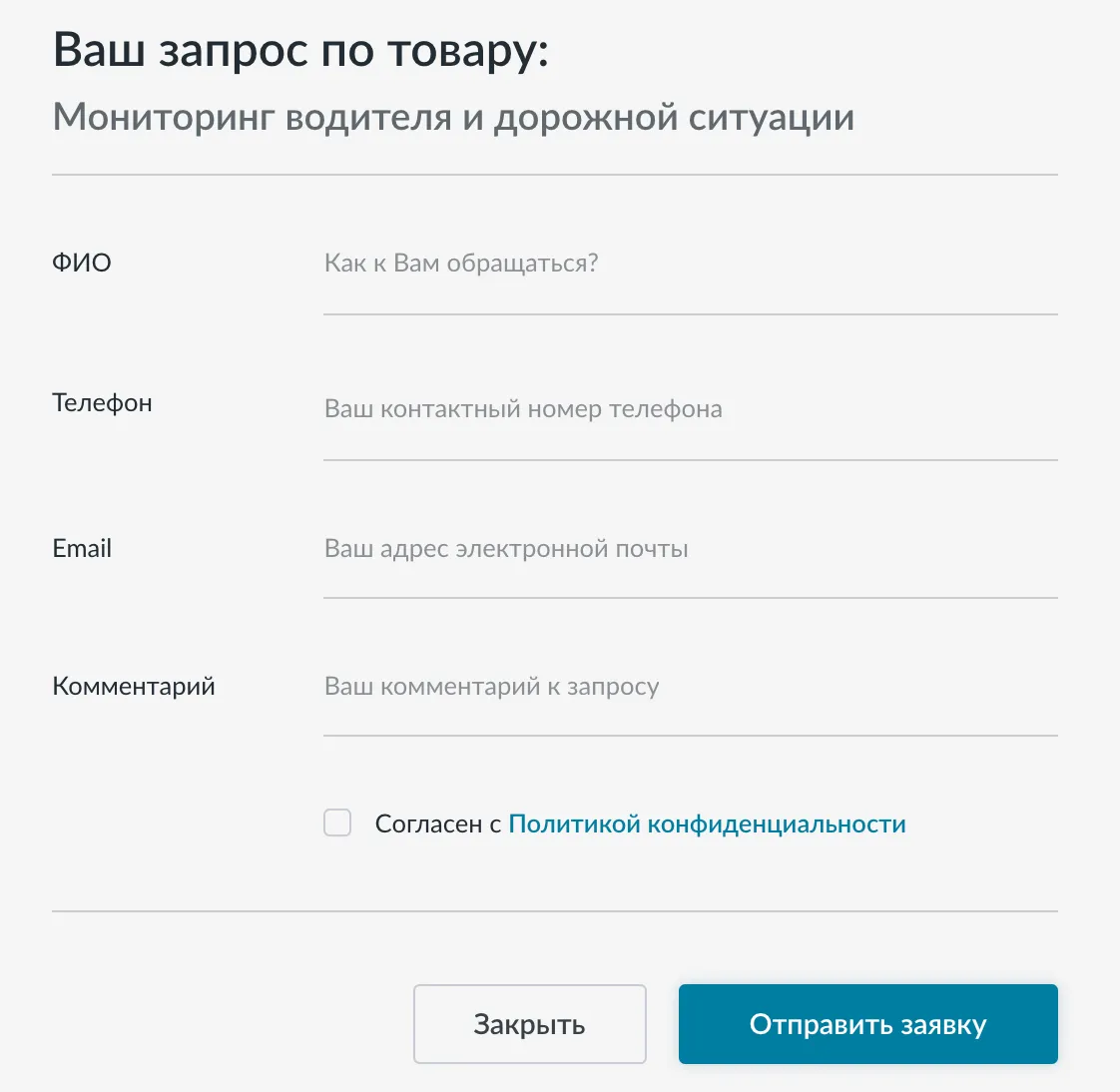Click the Телефон field label
Image resolution: width=1120 pixels, height=1092 pixels.
tap(102, 403)
